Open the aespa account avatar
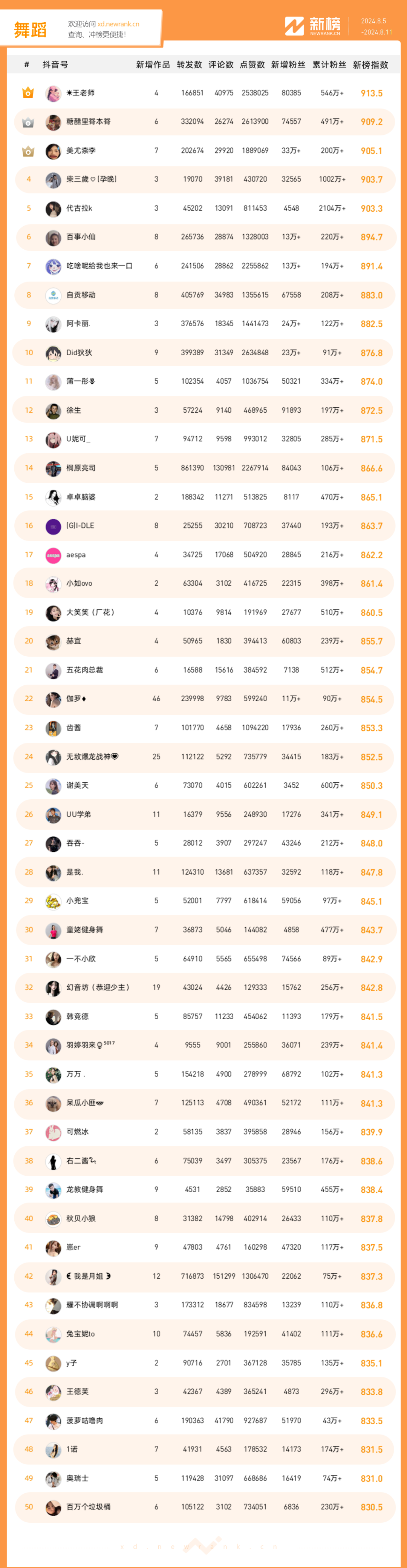The width and height of the screenshot is (407, 1568). (x=54, y=555)
